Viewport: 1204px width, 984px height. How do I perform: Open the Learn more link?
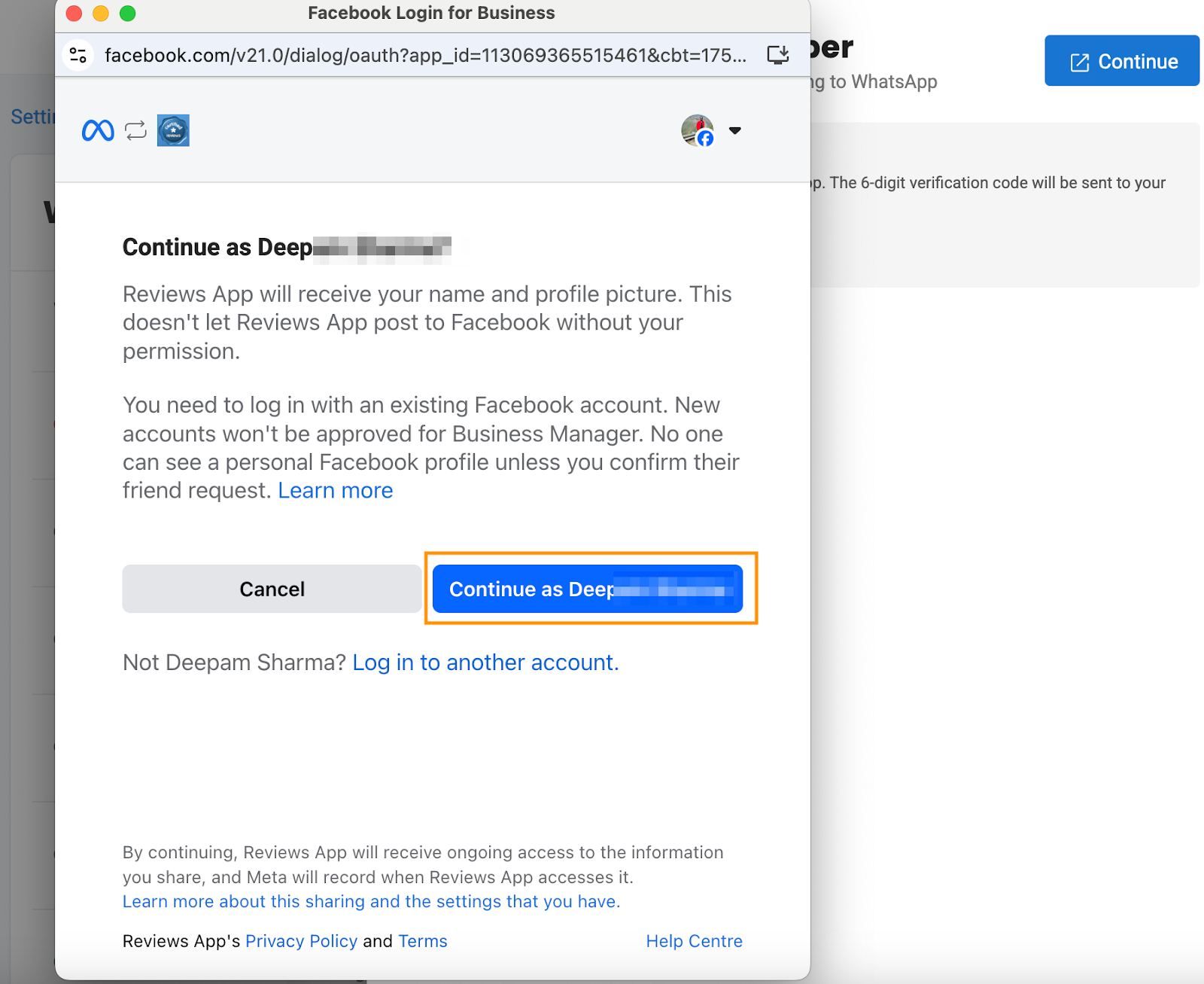point(336,491)
